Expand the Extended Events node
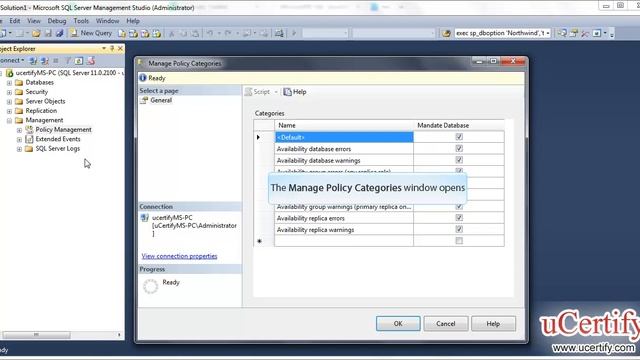The width and height of the screenshot is (640, 360). [x=19, y=139]
